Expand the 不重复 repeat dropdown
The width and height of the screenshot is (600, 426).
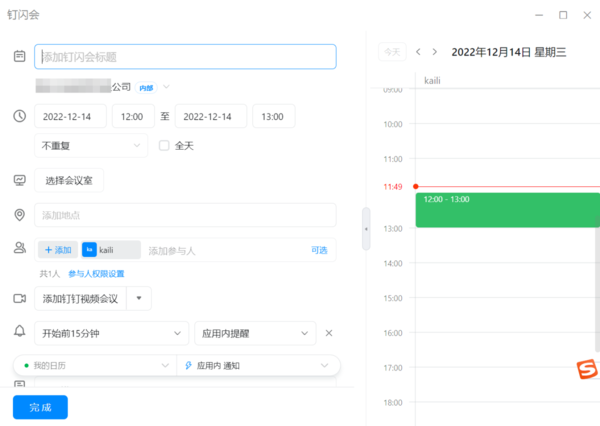91,146
